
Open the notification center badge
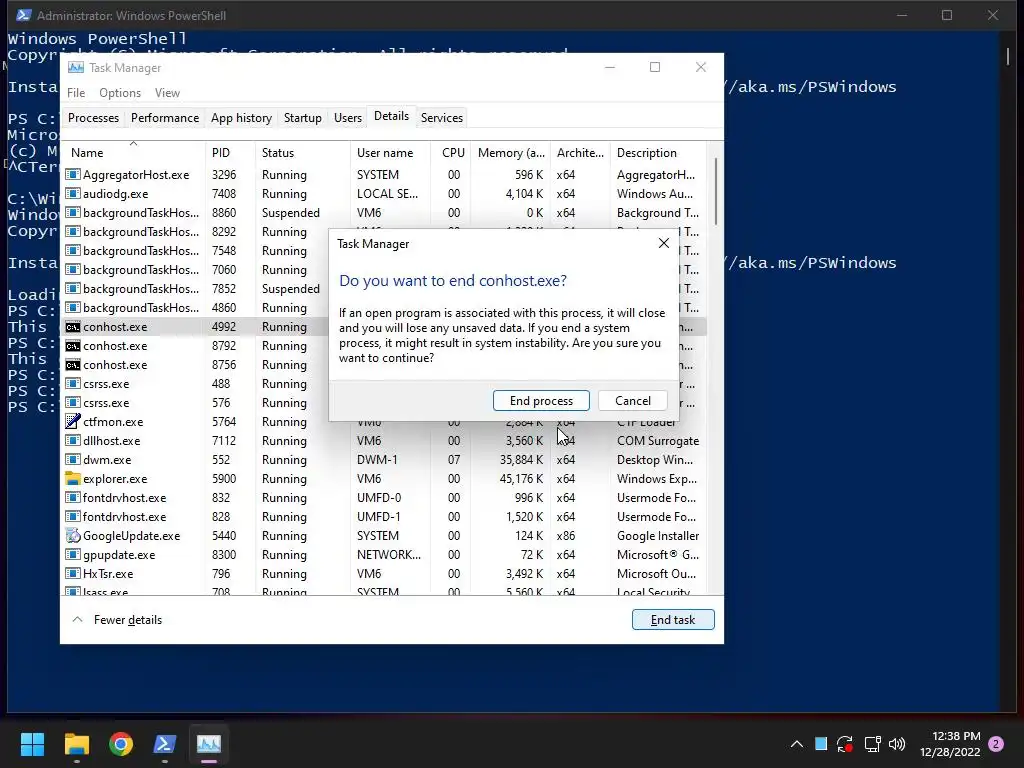click(996, 744)
